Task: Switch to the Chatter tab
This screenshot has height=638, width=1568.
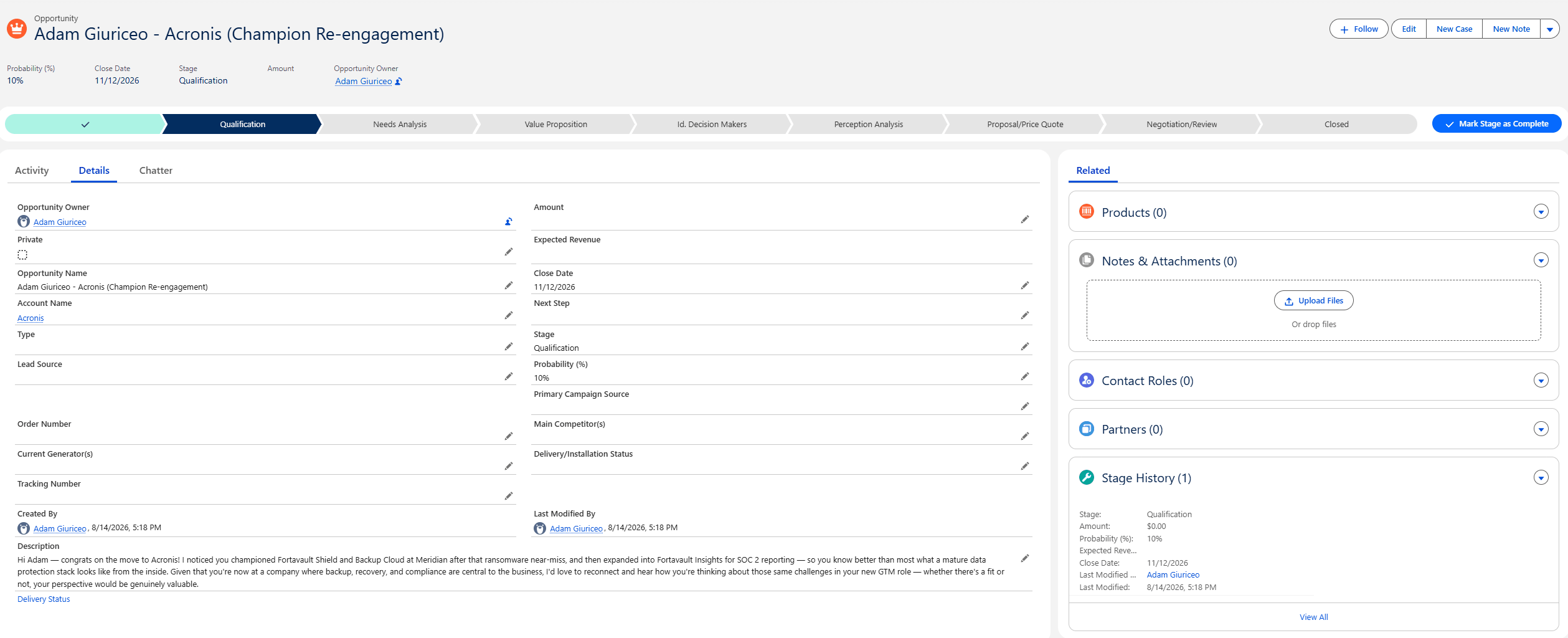Action: [x=156, y=171]
